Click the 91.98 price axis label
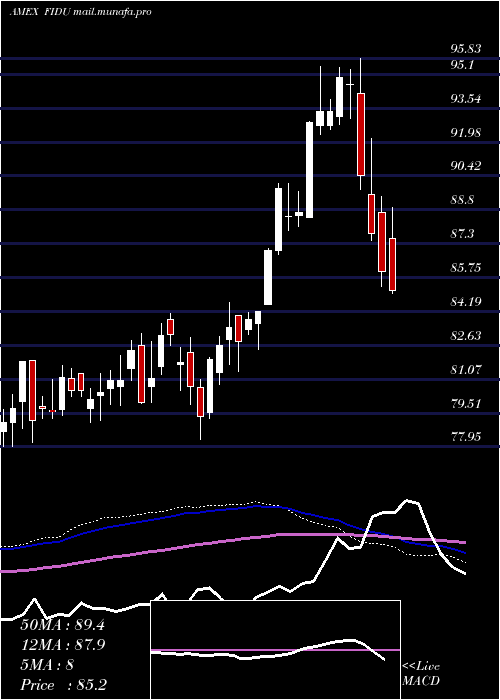The image size is (500, 700). click(x=465, y=133)
